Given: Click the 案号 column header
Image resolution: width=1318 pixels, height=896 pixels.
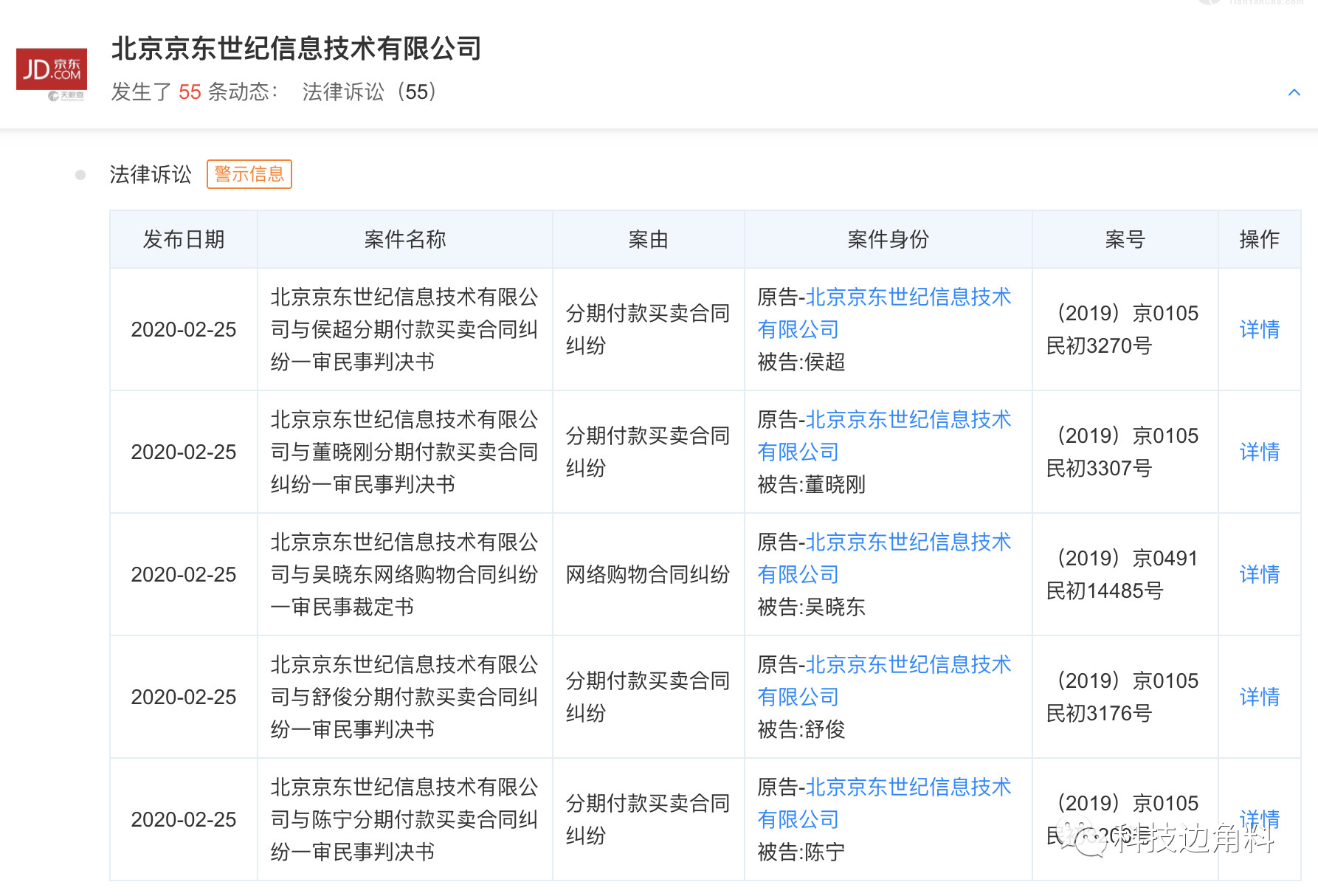Looking at the screenshot, I should (1125, 239).
